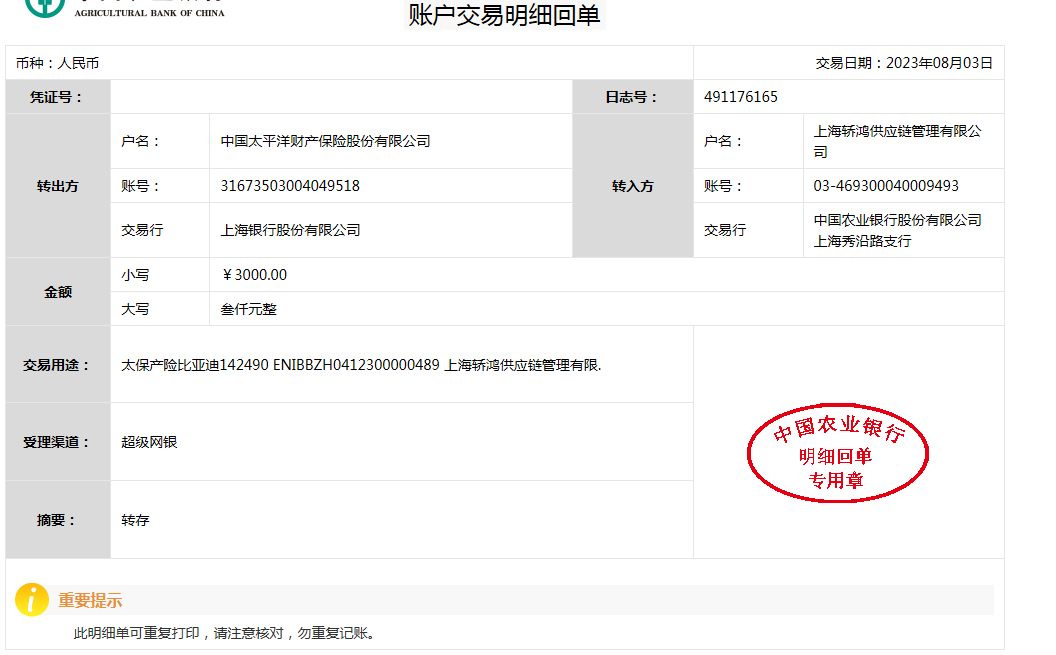1056x655 pixels.
Task: Click the 交易日期 2023年08月03日 text
Action: pyautogui.click(x=904, y=63)
